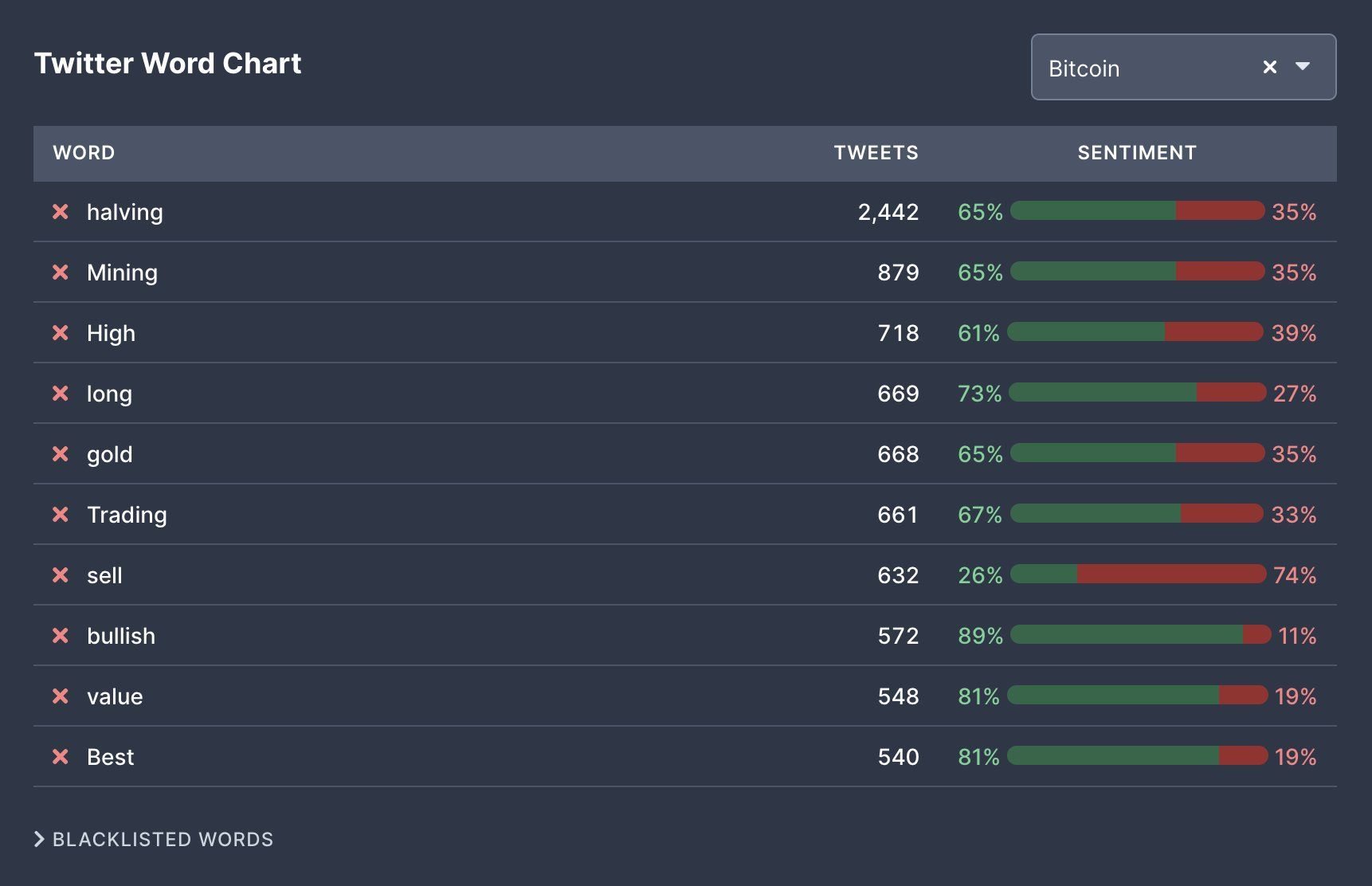Click the SENTIMENT column header
This screenshot has width=1372, height=886.
tap(1137, 153)
